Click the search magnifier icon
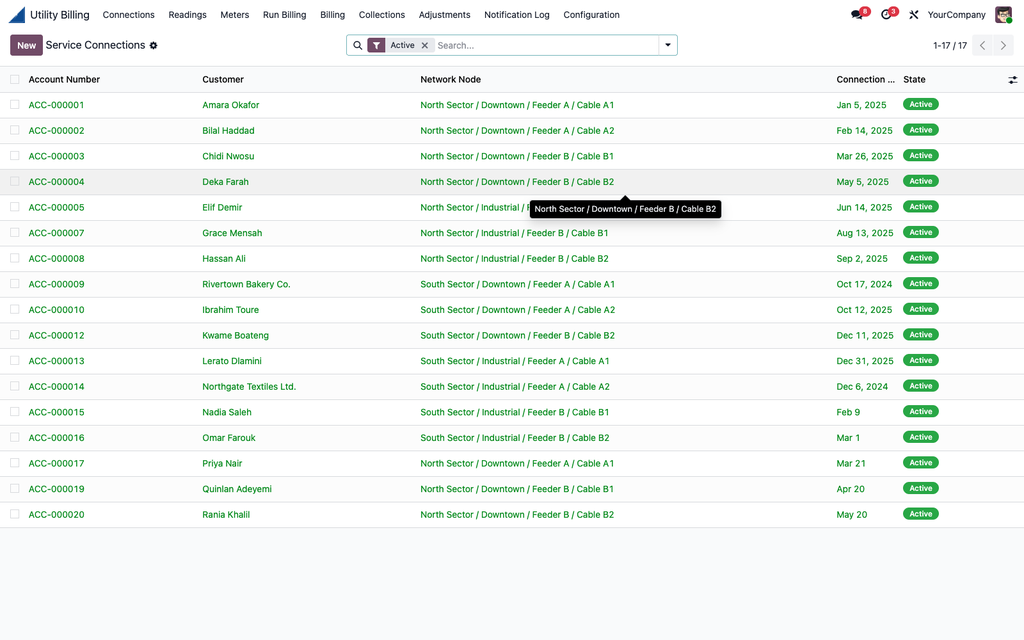 click(357, 45)
